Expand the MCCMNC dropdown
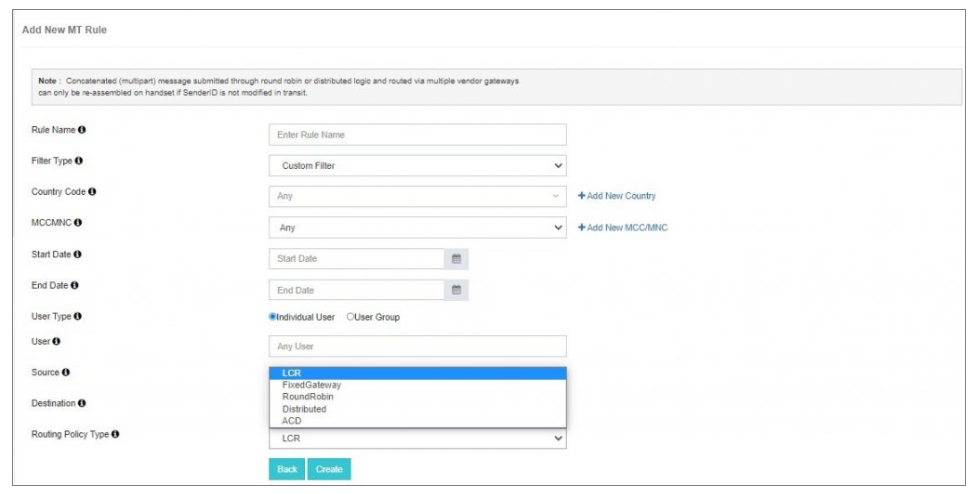 point(417,228)
